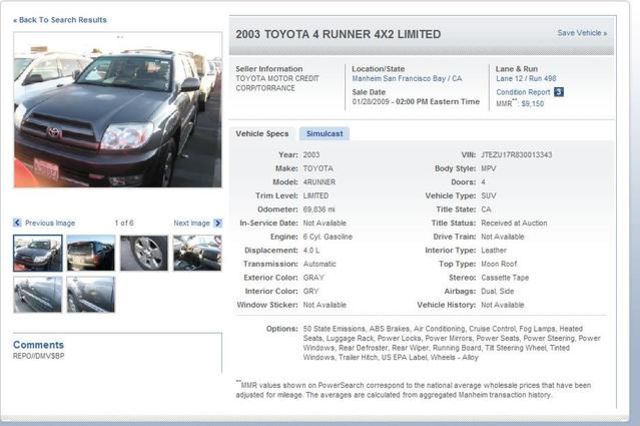This screenshot has height=426, width=640.
Task: Click the Displacement value 4.0 L
Action: [x=311, y=250]
